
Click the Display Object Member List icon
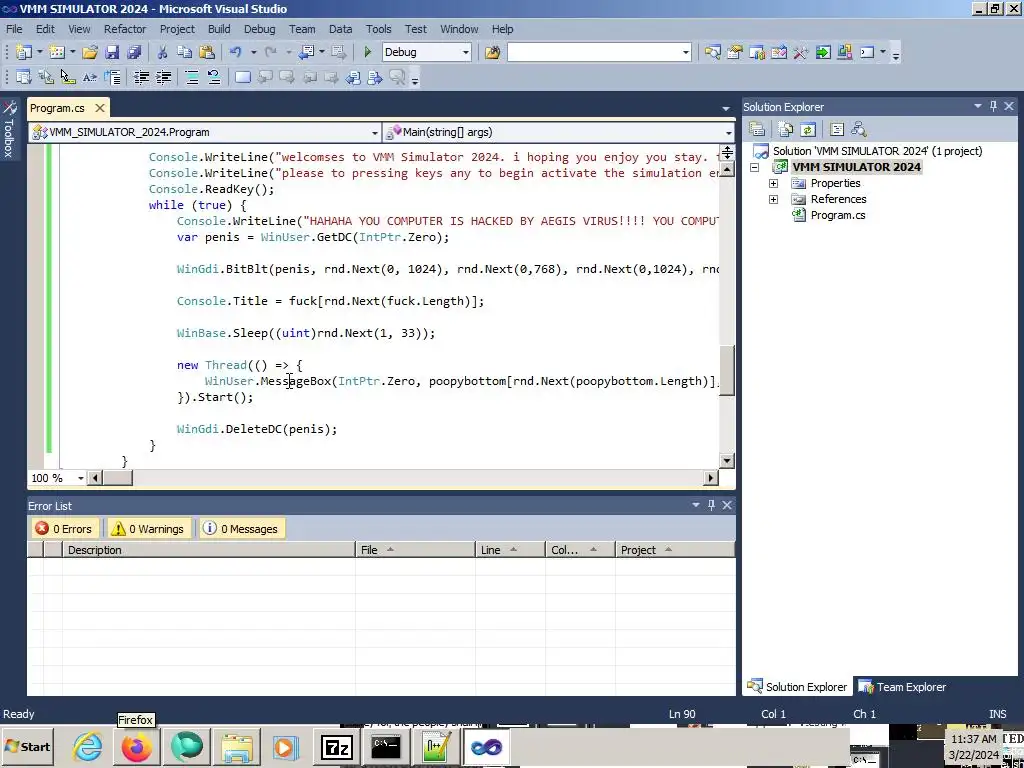pos(24,77)
